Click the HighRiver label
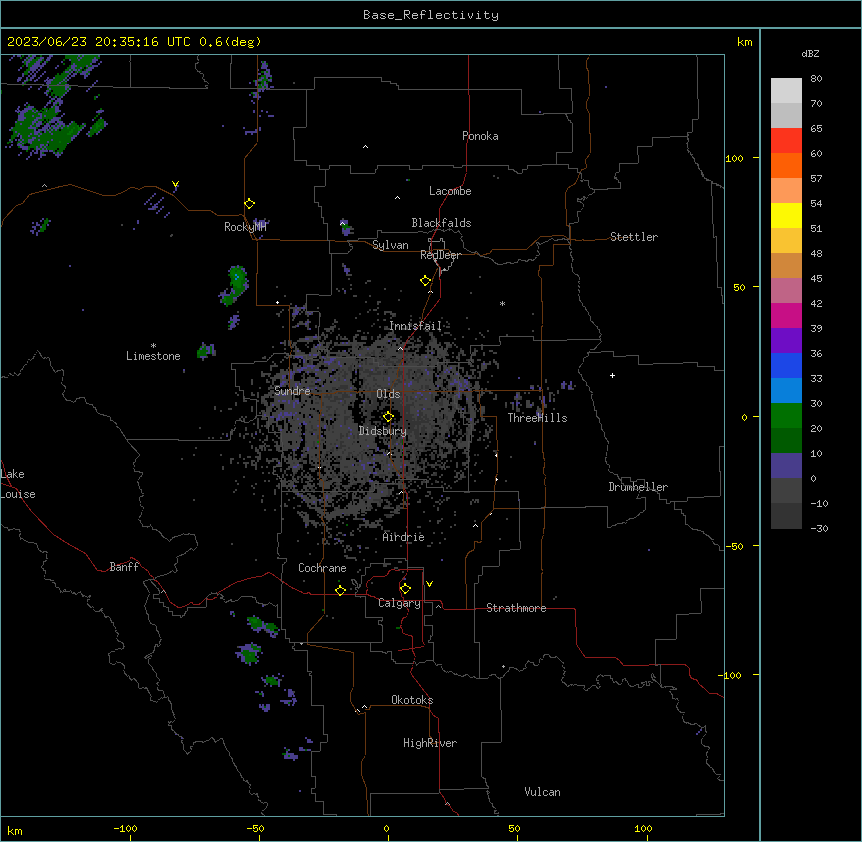The image size is (862, 842). [x=430, y=743]
